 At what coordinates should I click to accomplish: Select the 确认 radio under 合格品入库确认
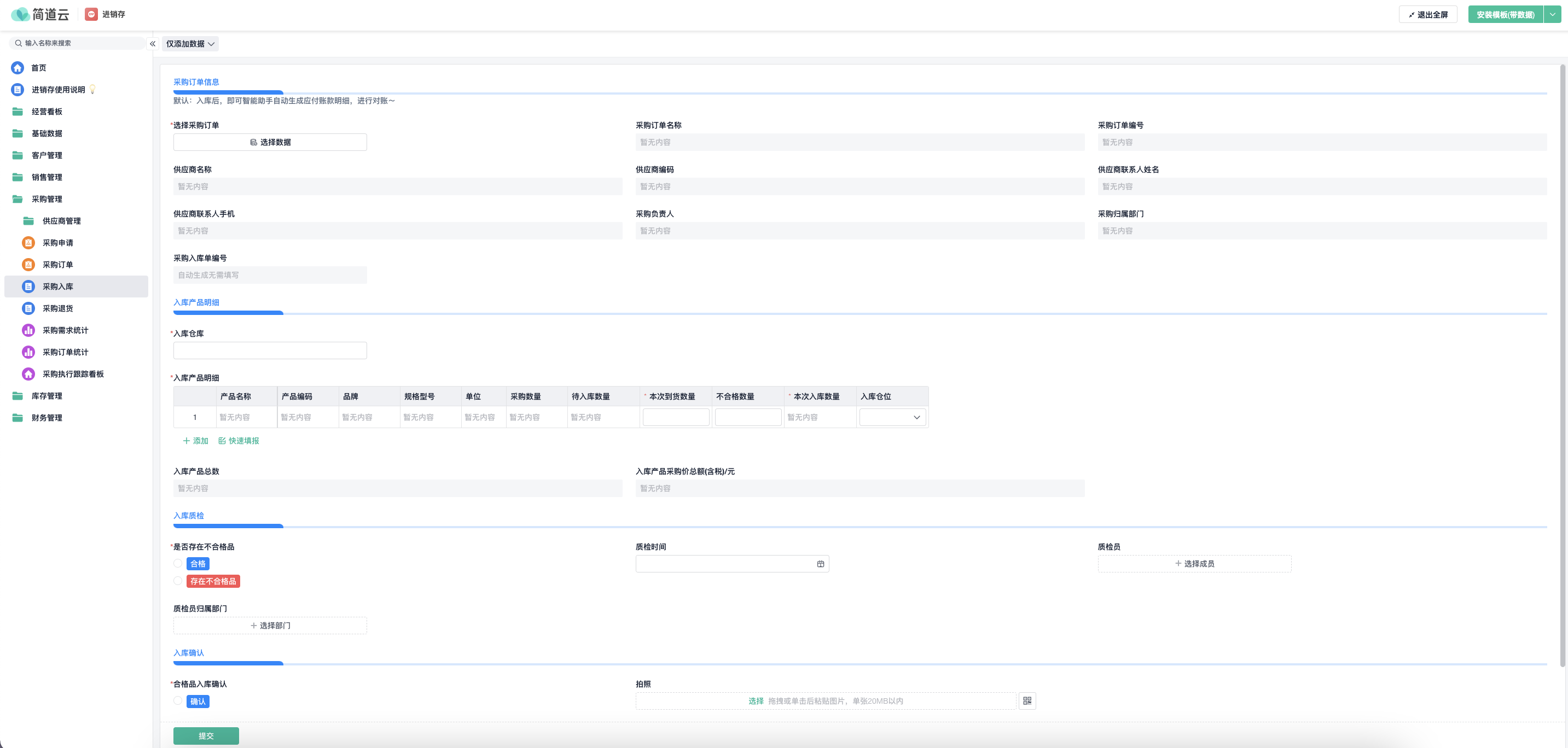pos(178,701)
